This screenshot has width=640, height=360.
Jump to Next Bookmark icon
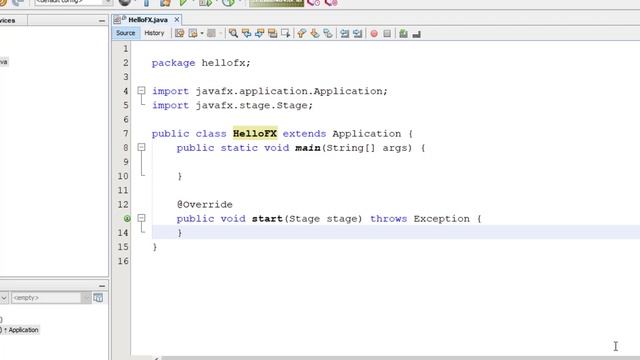315,33
